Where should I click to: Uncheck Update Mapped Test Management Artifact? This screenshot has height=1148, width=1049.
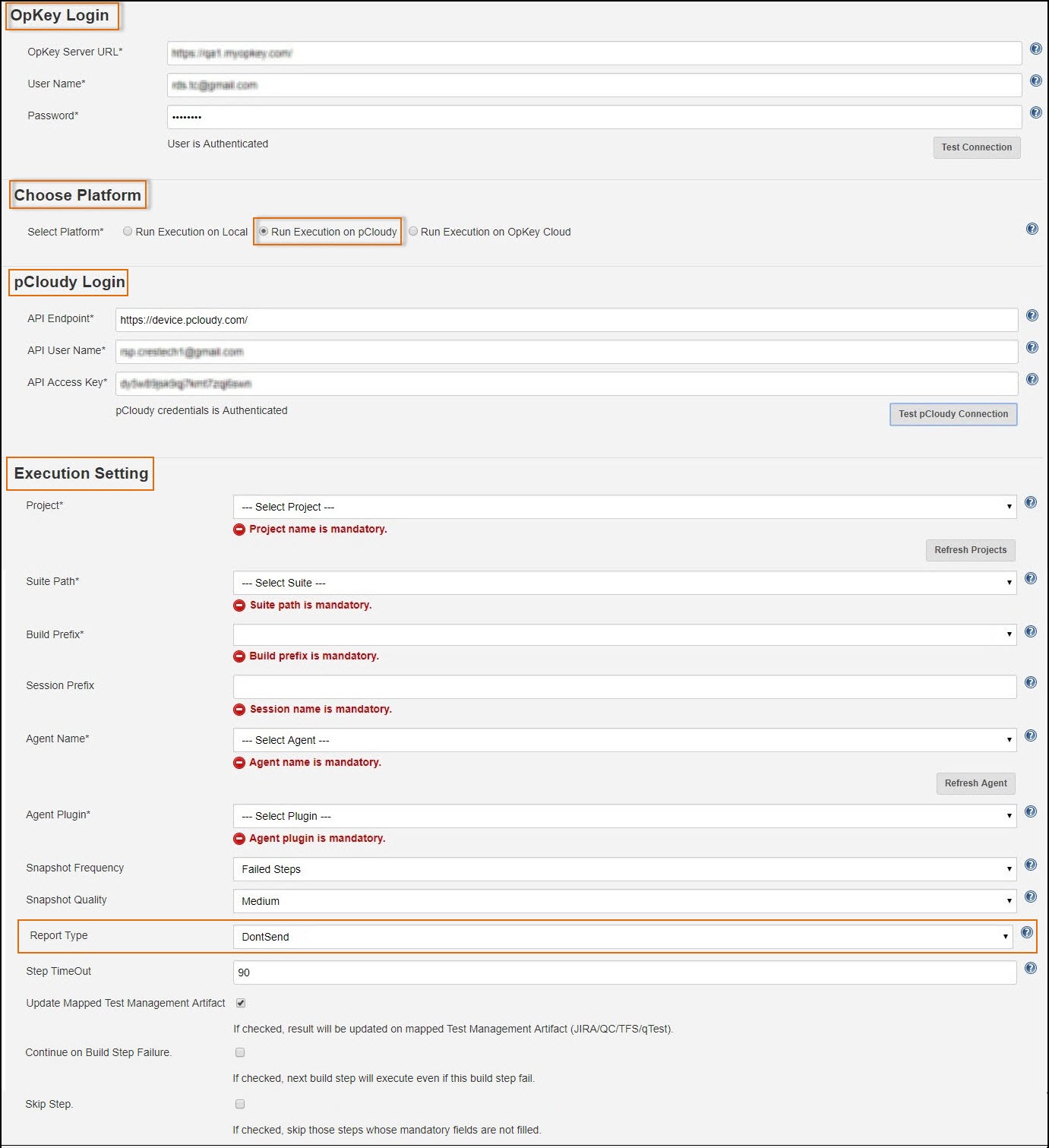coord(241,1004)
